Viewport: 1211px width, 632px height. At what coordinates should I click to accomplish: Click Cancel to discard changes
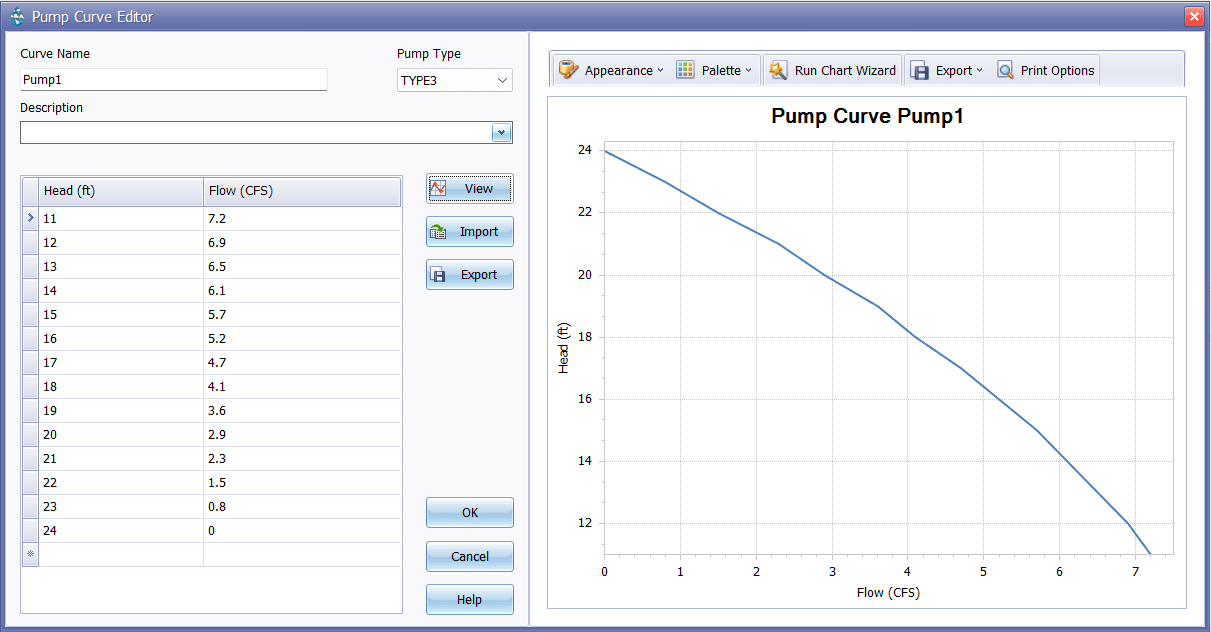click(469, 556)
